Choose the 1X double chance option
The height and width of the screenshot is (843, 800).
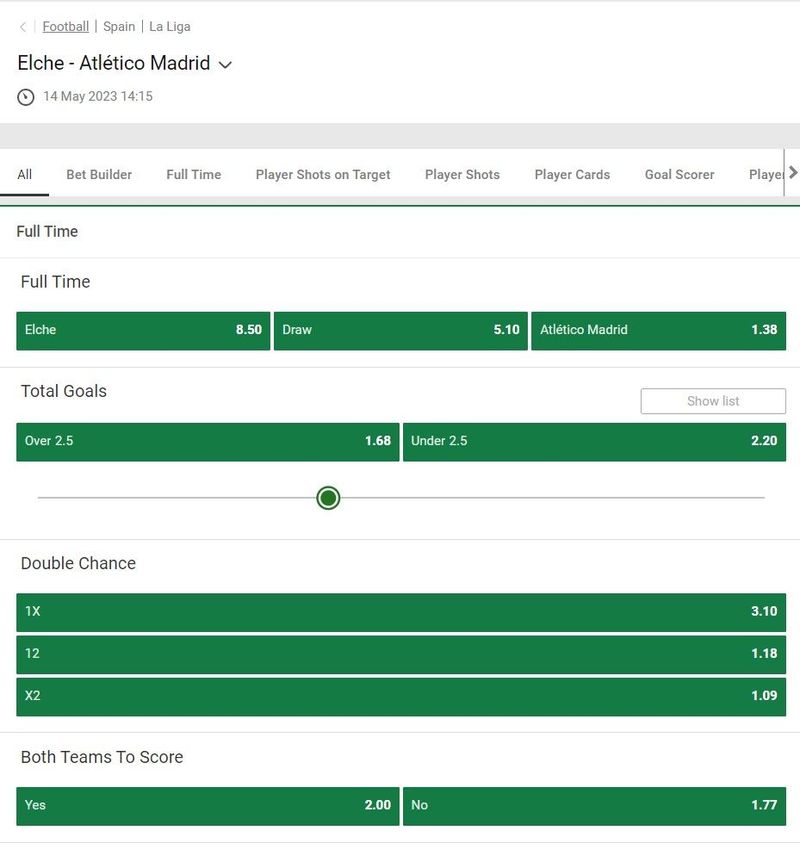click(x=401, y=612)
